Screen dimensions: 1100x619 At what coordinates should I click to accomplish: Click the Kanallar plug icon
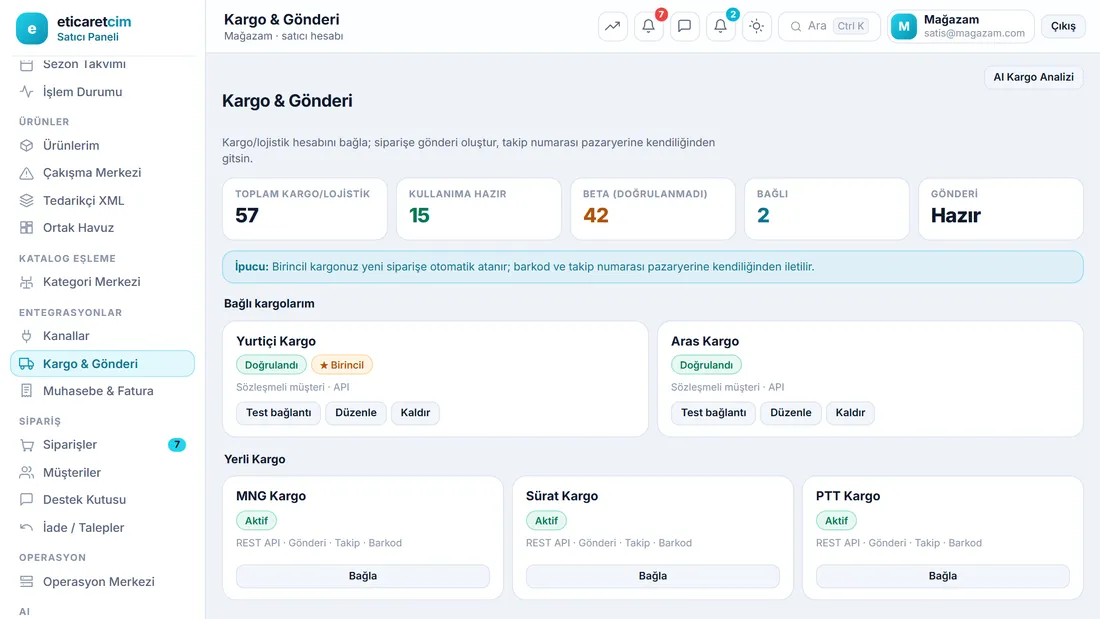point(27,336)
